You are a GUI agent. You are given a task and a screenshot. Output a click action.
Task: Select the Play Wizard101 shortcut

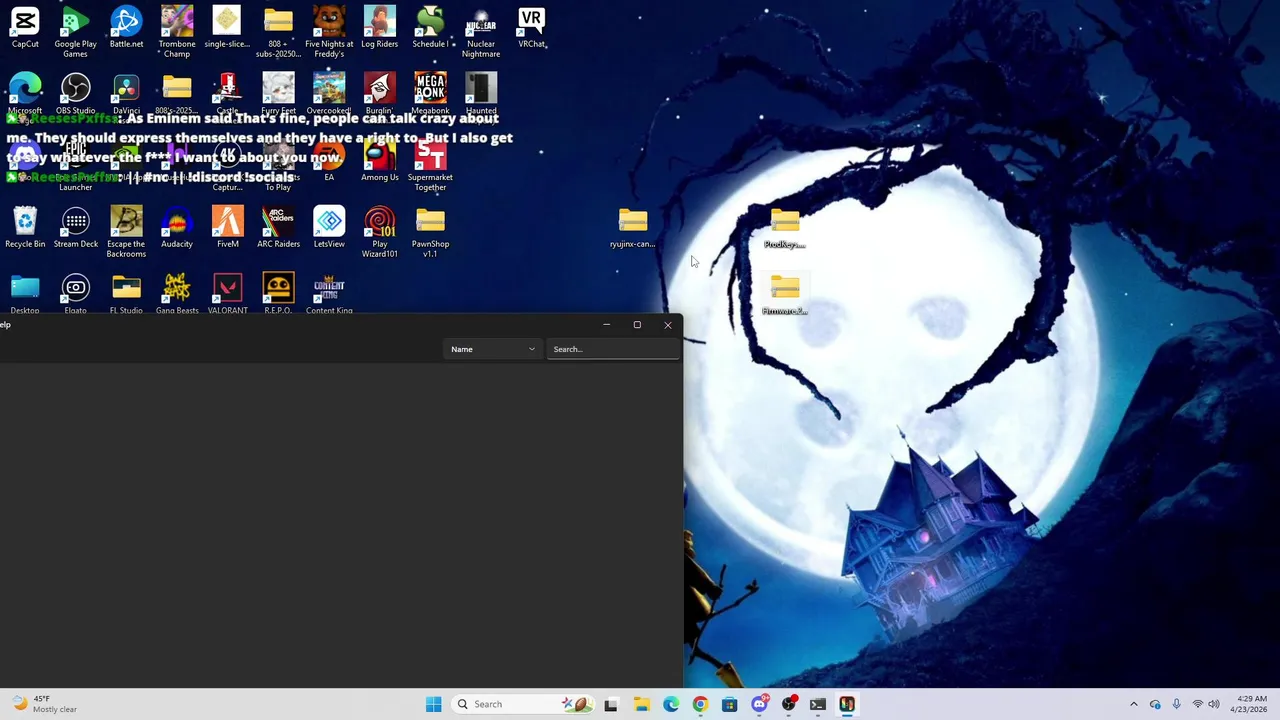tap(379, 232)
